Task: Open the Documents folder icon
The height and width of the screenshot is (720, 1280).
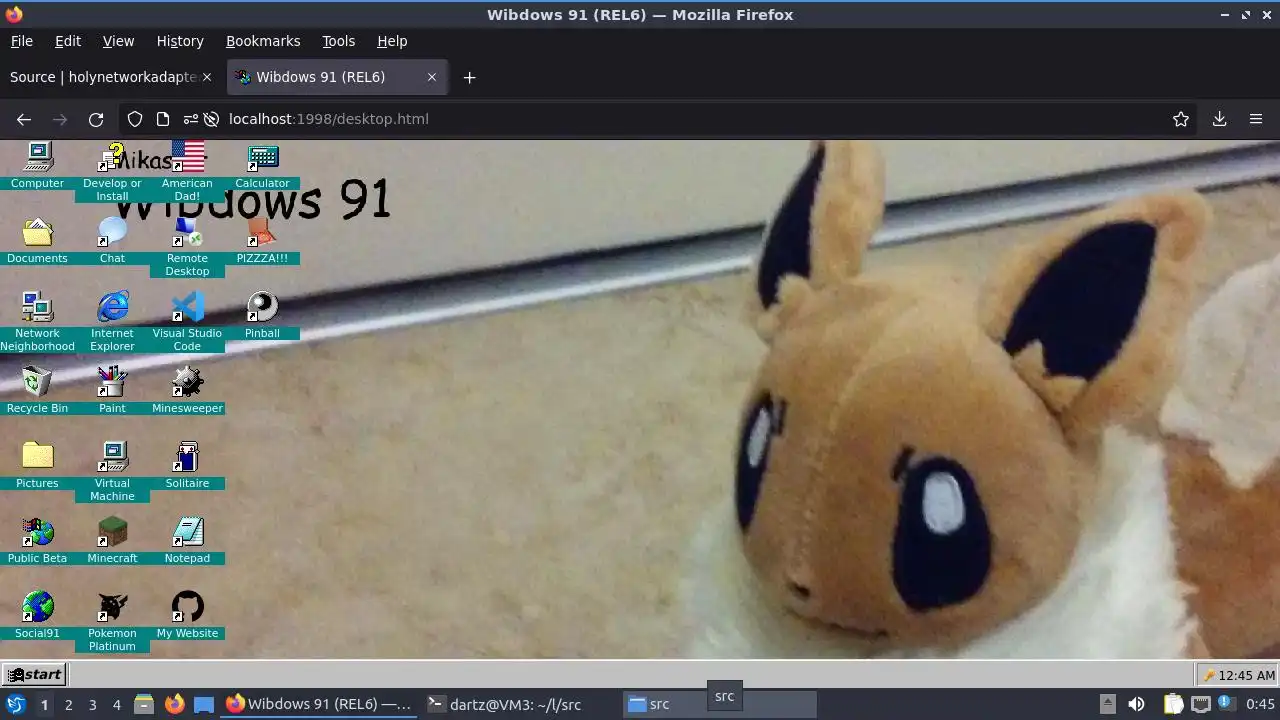Action: click(37, 240)
